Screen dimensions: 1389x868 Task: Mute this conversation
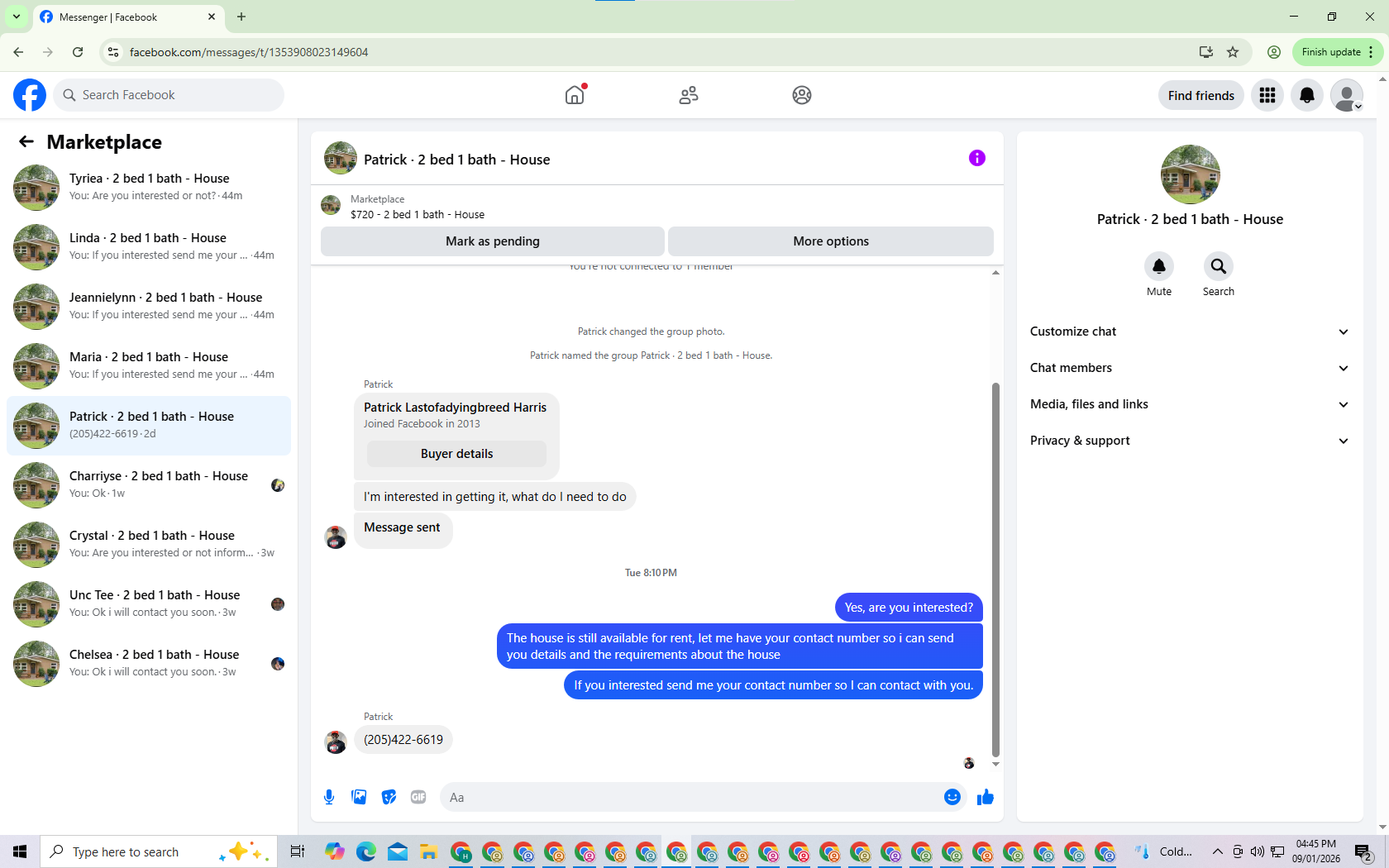pyautogui.click(x=1159, y=266)
